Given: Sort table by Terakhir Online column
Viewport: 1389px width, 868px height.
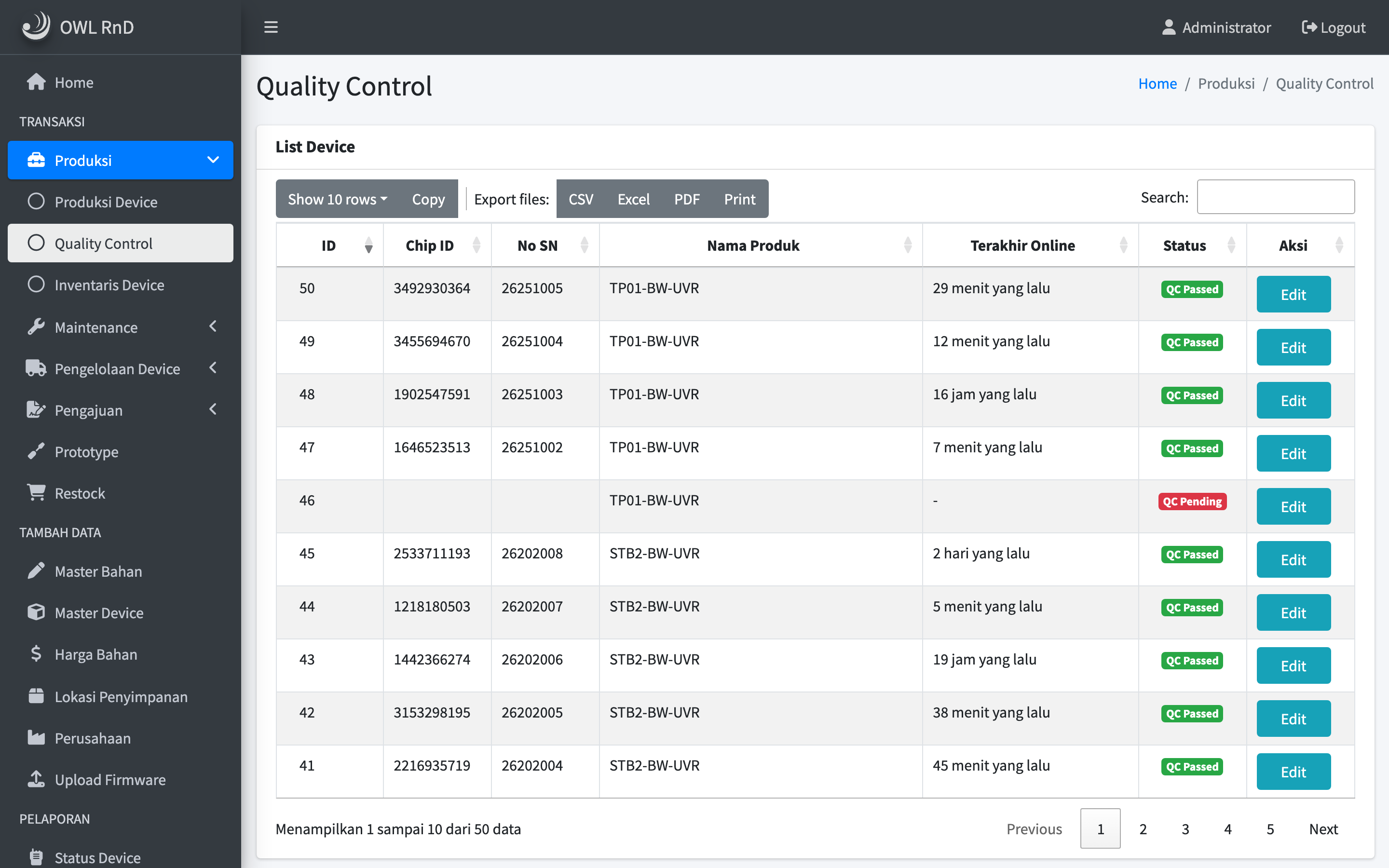Looking at the screenshot, I should 1030,245.
